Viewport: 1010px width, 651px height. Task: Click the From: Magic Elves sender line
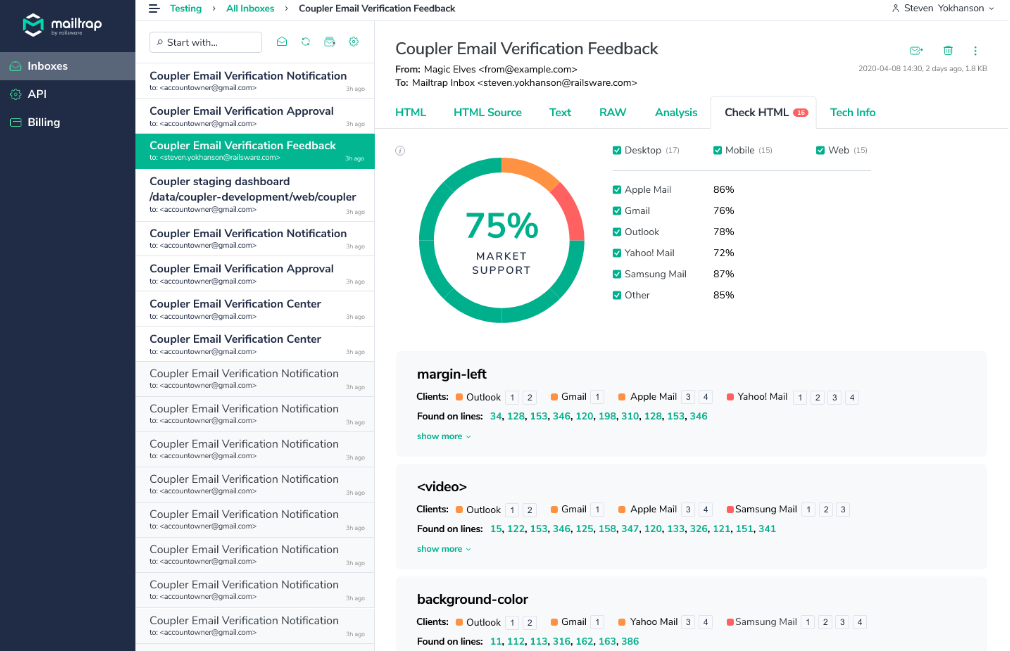[486, 70]
